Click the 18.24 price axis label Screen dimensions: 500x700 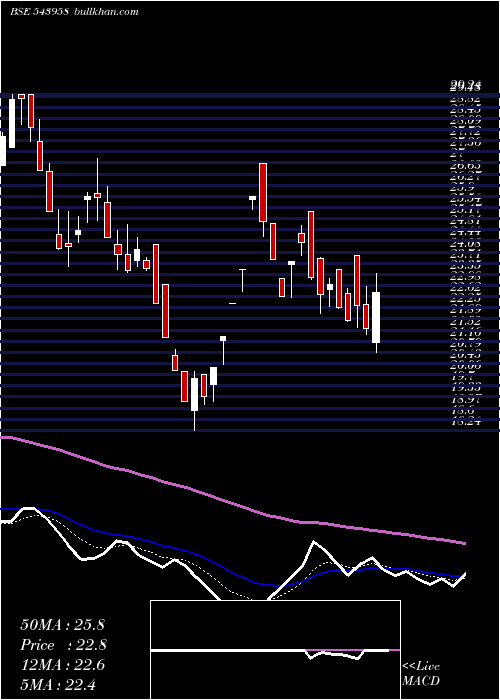point(465,421)
